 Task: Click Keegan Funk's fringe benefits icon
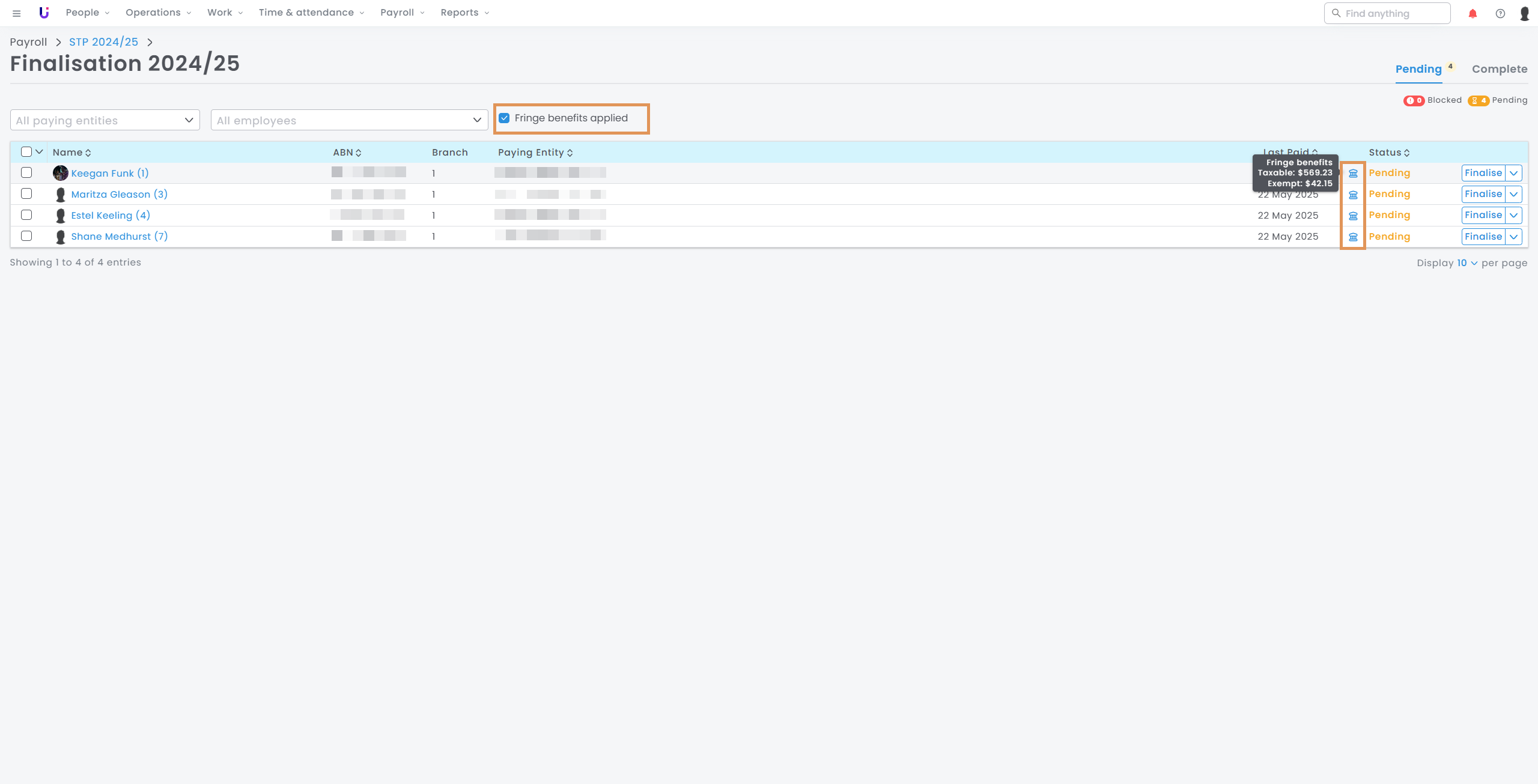pyautogui.click(x=1353, y=174)
